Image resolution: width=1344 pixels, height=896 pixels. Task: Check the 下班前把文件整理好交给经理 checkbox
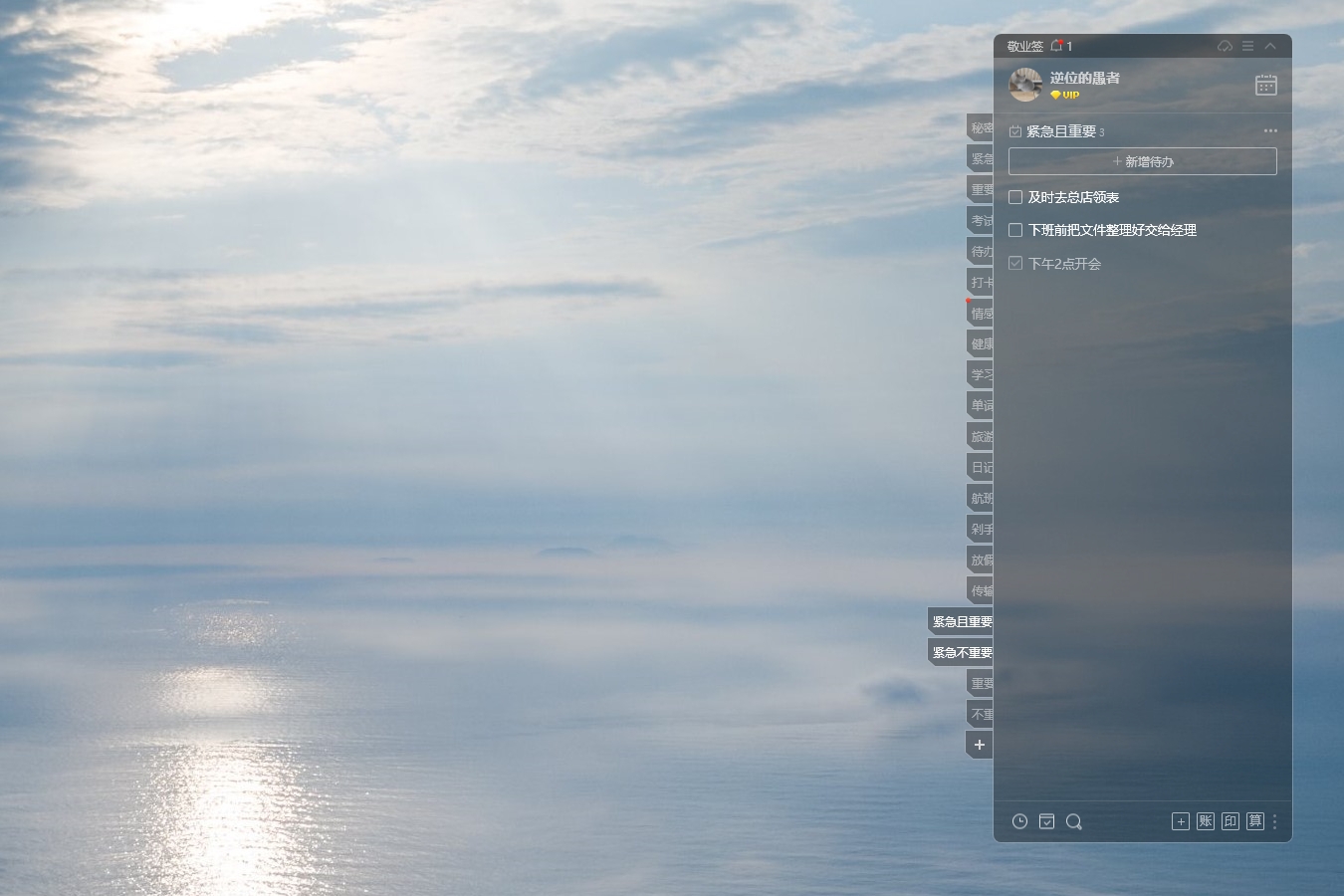tap(1015, 230)
